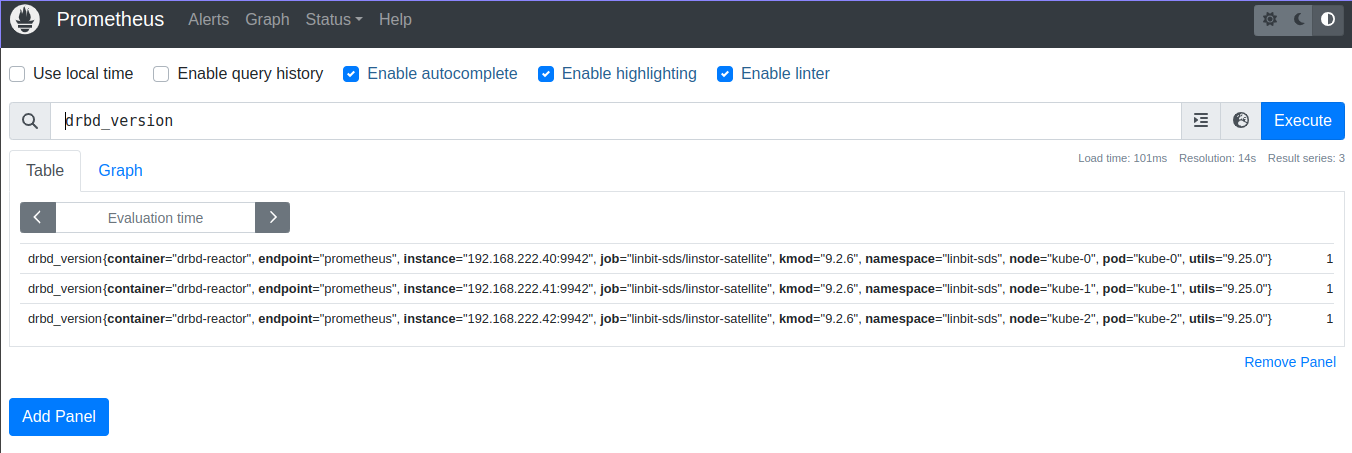Disable the Enable autocomplete checkbox
This screenshot has height=453, width=1352.
pos(351,74)
